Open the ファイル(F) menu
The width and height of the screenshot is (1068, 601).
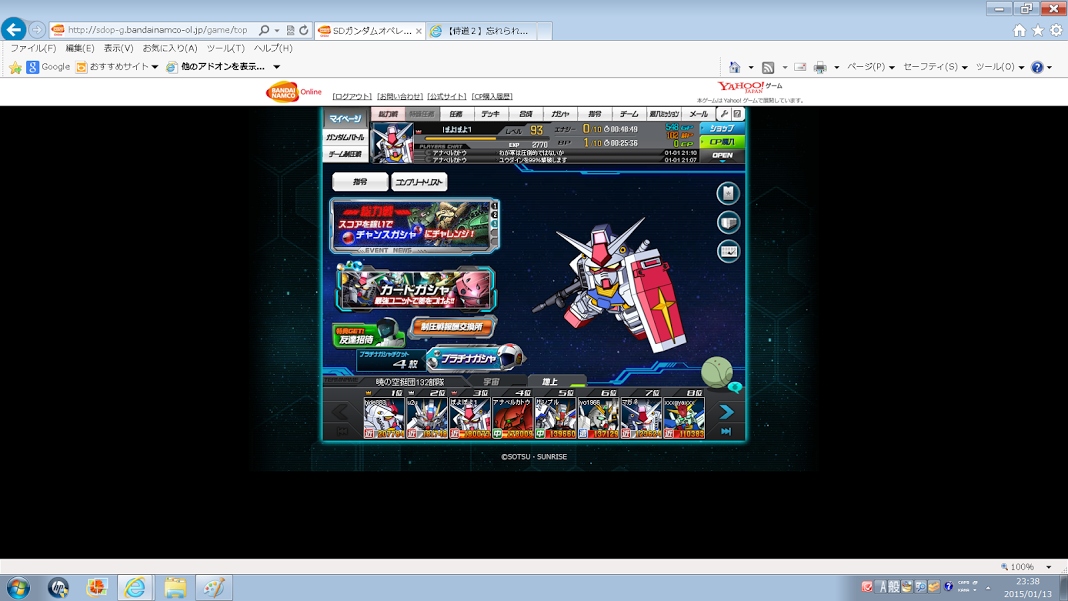click(33, 48)
